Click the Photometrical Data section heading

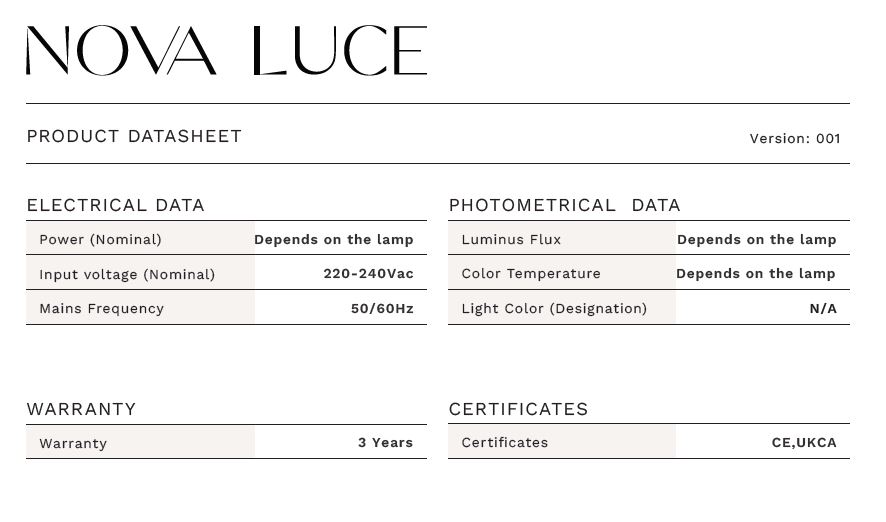point(564,205)
